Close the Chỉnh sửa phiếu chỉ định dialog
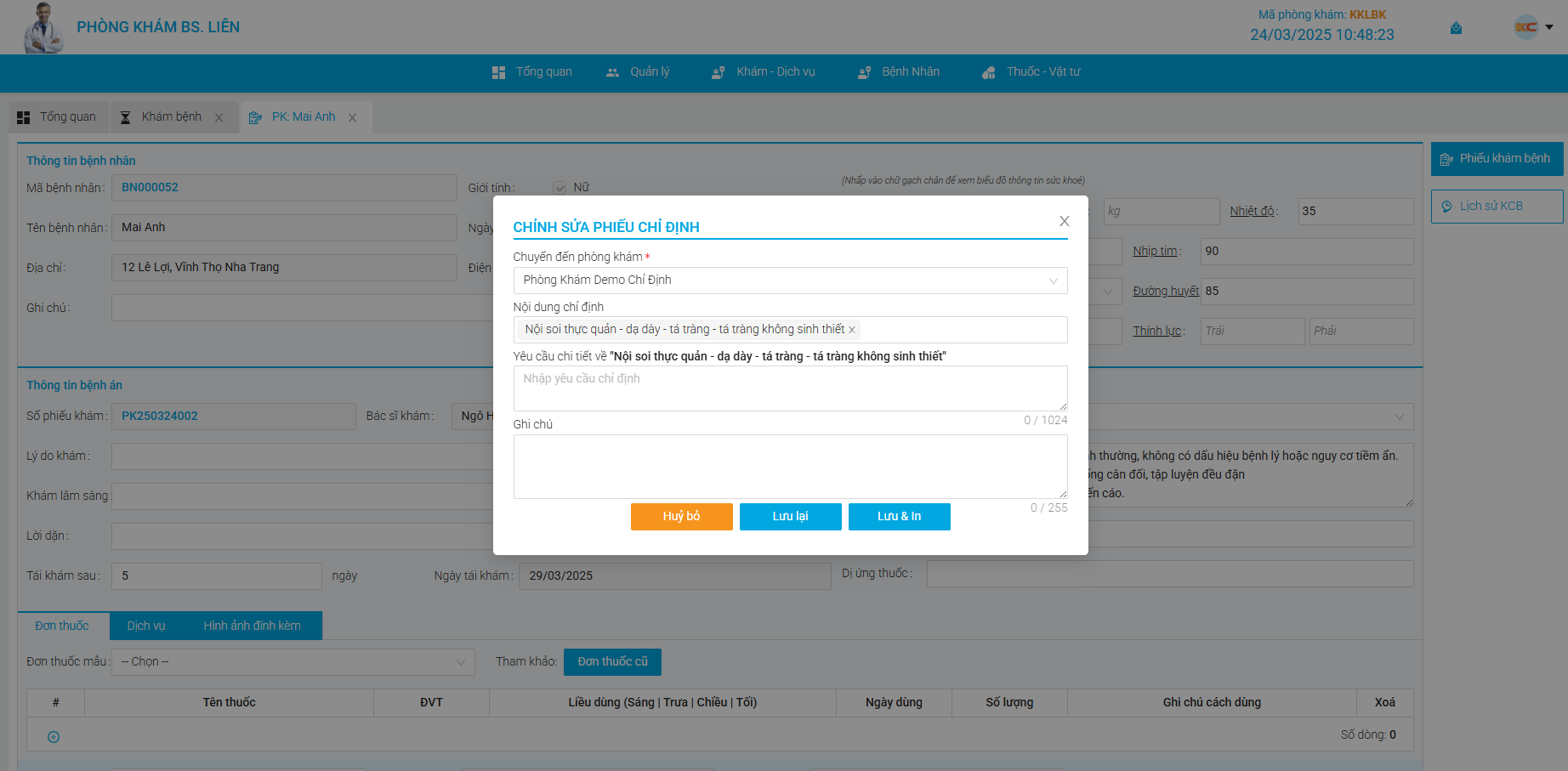The width and height of the screenshot is (1568, 771). (x=1064, y=221)
